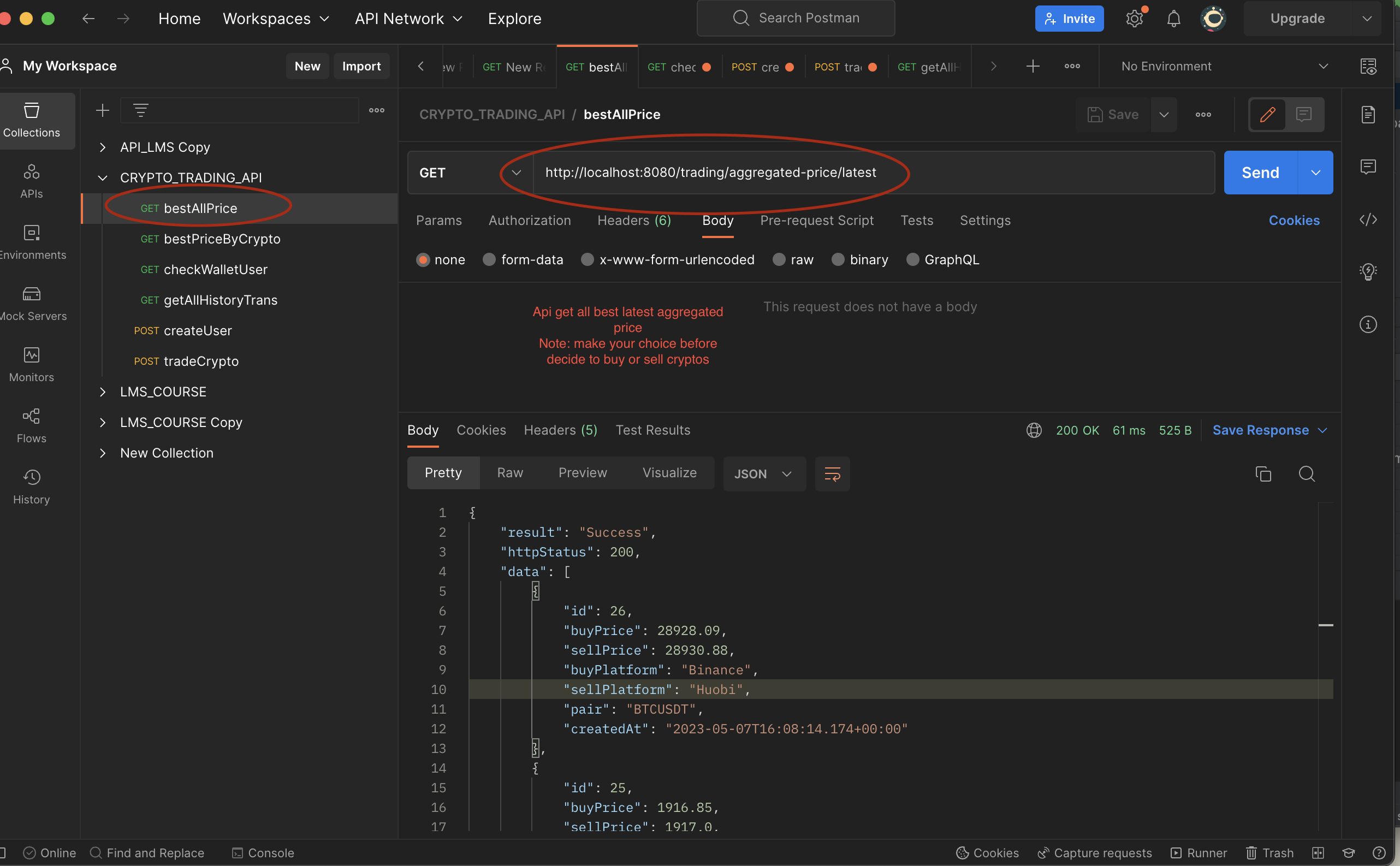Open a new request tab with plus

pyautogui.click(x=1033, y=67)
